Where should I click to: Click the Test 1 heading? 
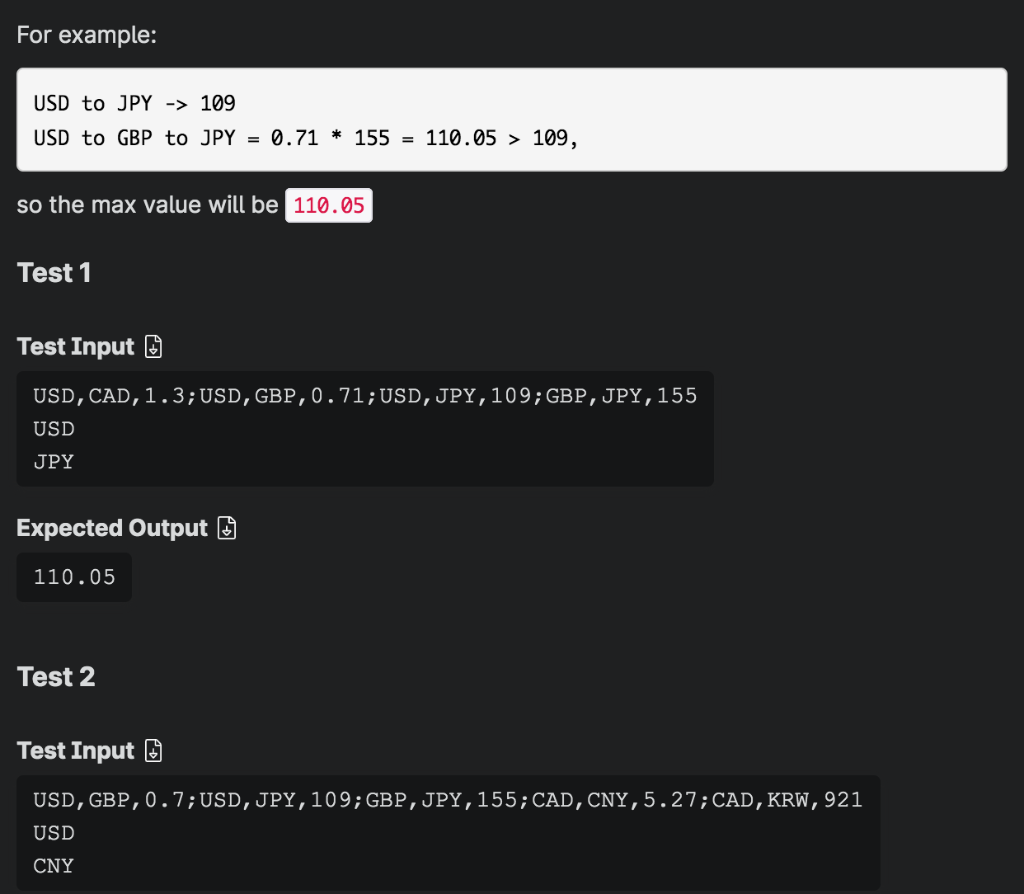tap(54, 272)
